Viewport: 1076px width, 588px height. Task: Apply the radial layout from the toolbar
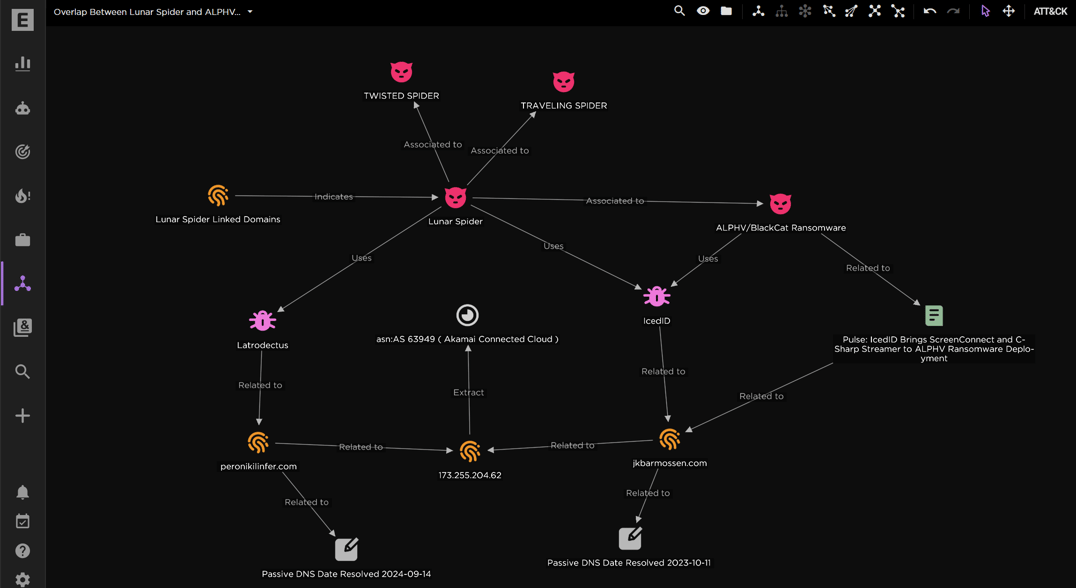804,11
